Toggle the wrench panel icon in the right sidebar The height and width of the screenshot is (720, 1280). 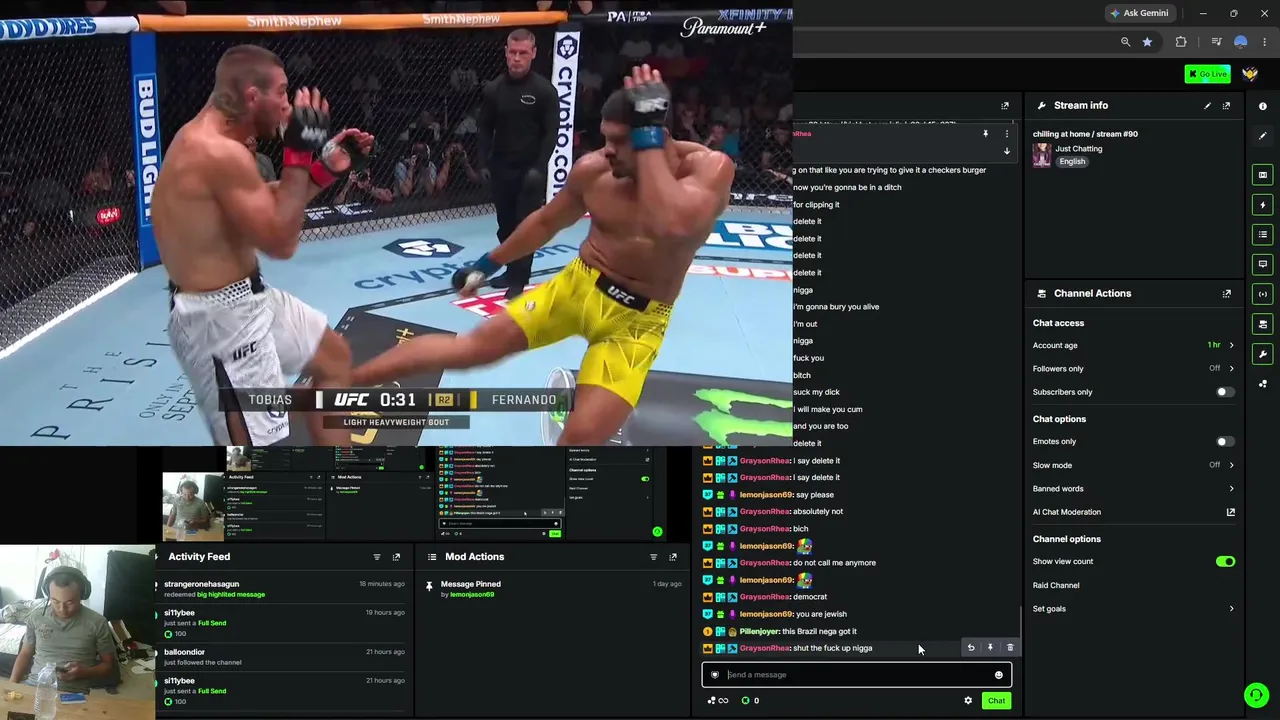(x=1263, y=354)
